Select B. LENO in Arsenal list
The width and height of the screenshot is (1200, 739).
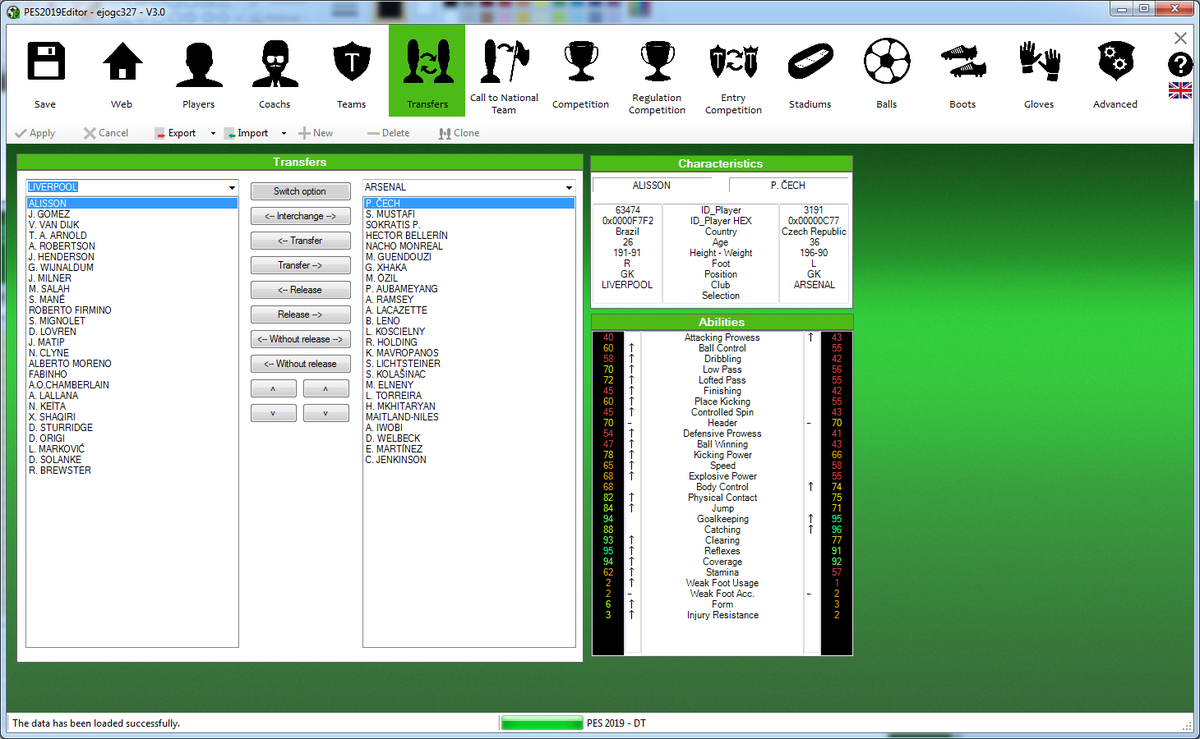click(469, 321)
